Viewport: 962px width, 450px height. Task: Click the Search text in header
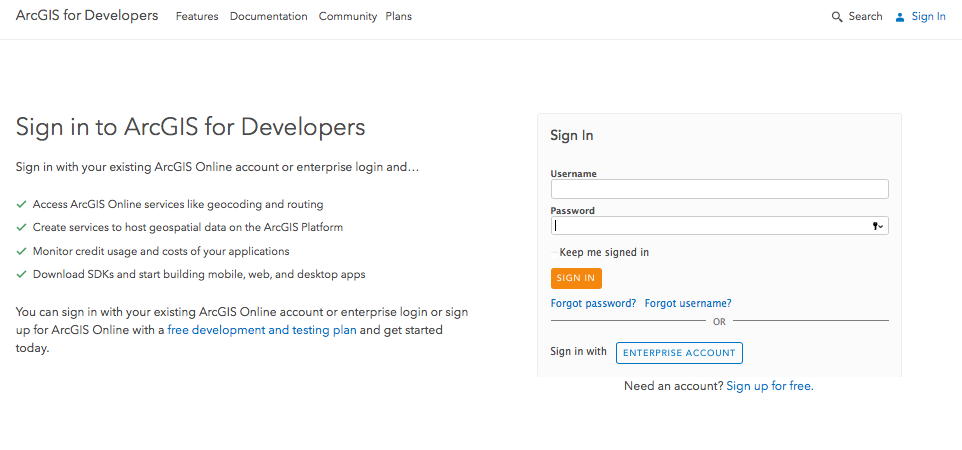(865, 17)
